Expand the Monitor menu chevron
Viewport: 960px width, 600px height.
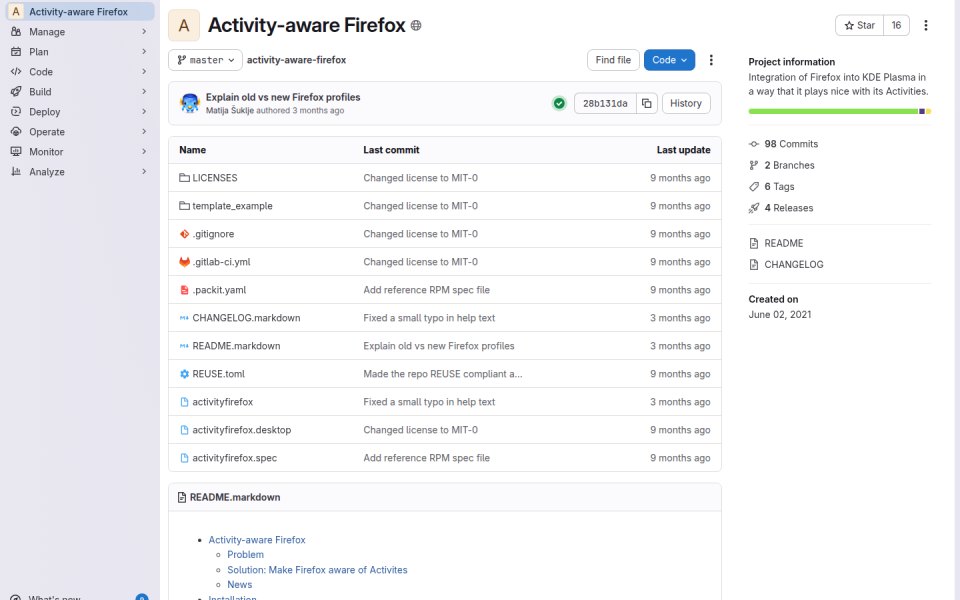click(x=144, y=151)
